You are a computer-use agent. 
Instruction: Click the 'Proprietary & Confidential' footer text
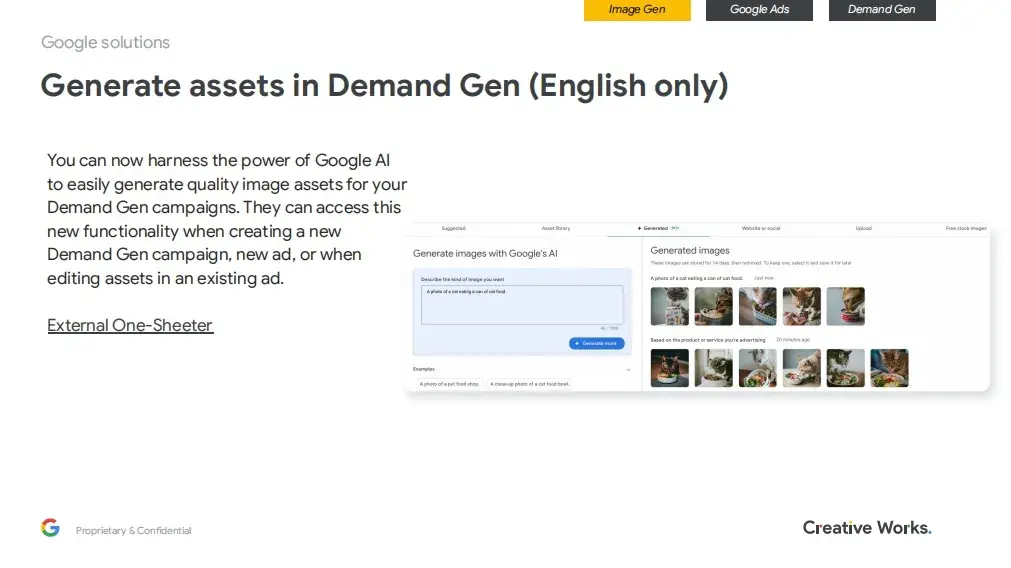133,531
